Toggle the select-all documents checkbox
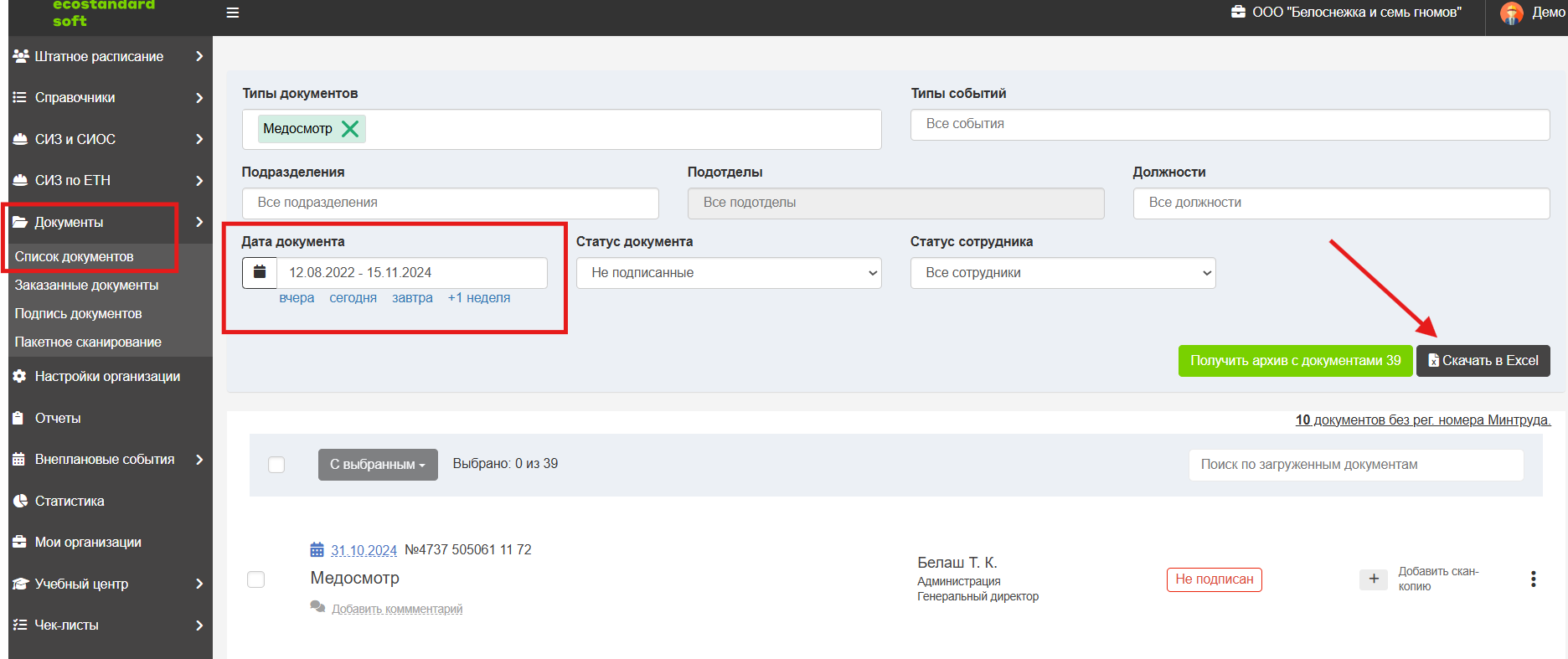The width and height of the screenshot is (1568, 659). pos(276,465)
